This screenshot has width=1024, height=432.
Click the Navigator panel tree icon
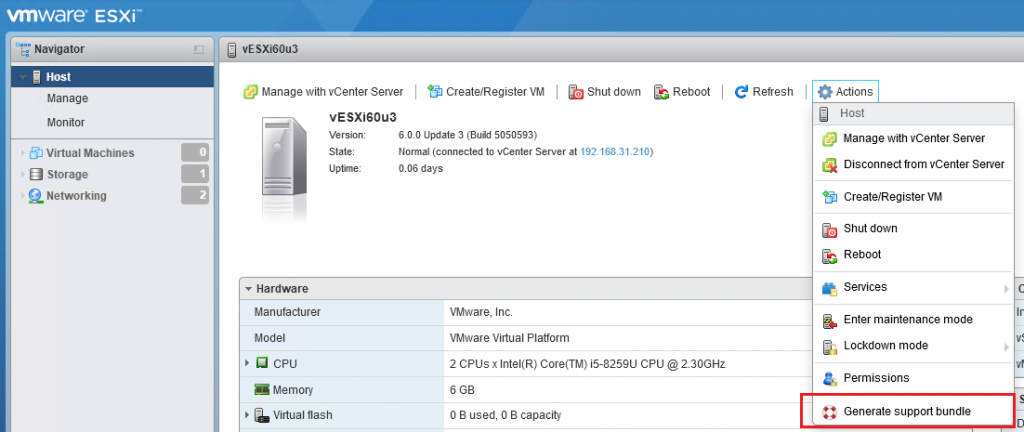coord(23,49)
